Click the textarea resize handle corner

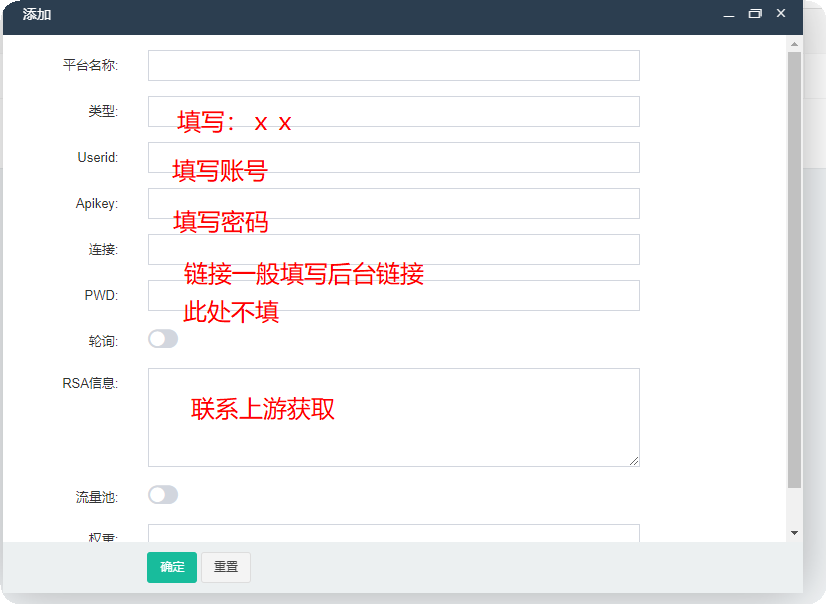(x=634, y=461)
